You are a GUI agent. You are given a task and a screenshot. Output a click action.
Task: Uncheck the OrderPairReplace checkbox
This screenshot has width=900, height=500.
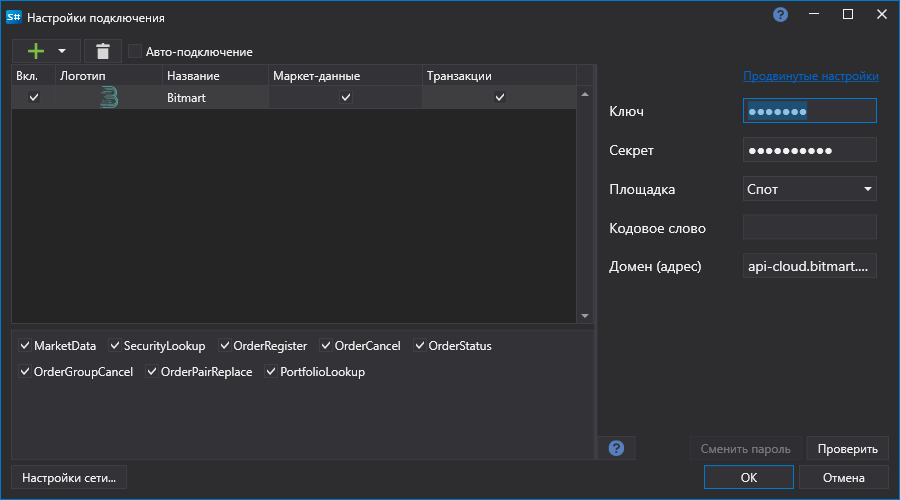coord(152,371)
